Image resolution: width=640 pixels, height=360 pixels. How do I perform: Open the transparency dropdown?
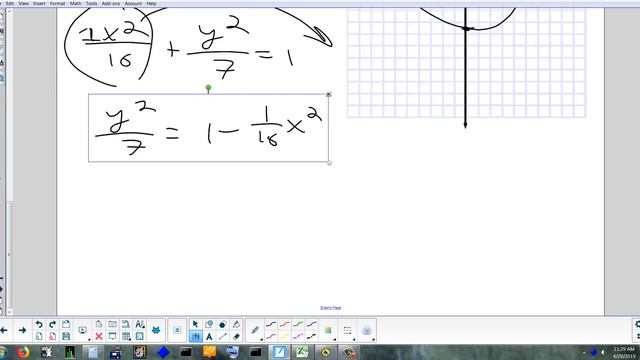coord(367,330)
